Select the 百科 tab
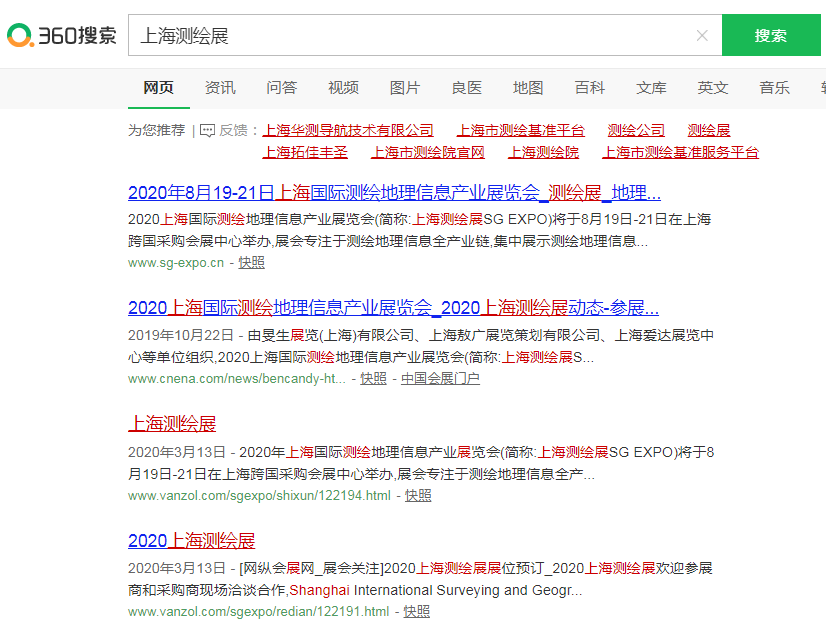The height and width of the screenshot is (641, 826). [x=590, y=87]
